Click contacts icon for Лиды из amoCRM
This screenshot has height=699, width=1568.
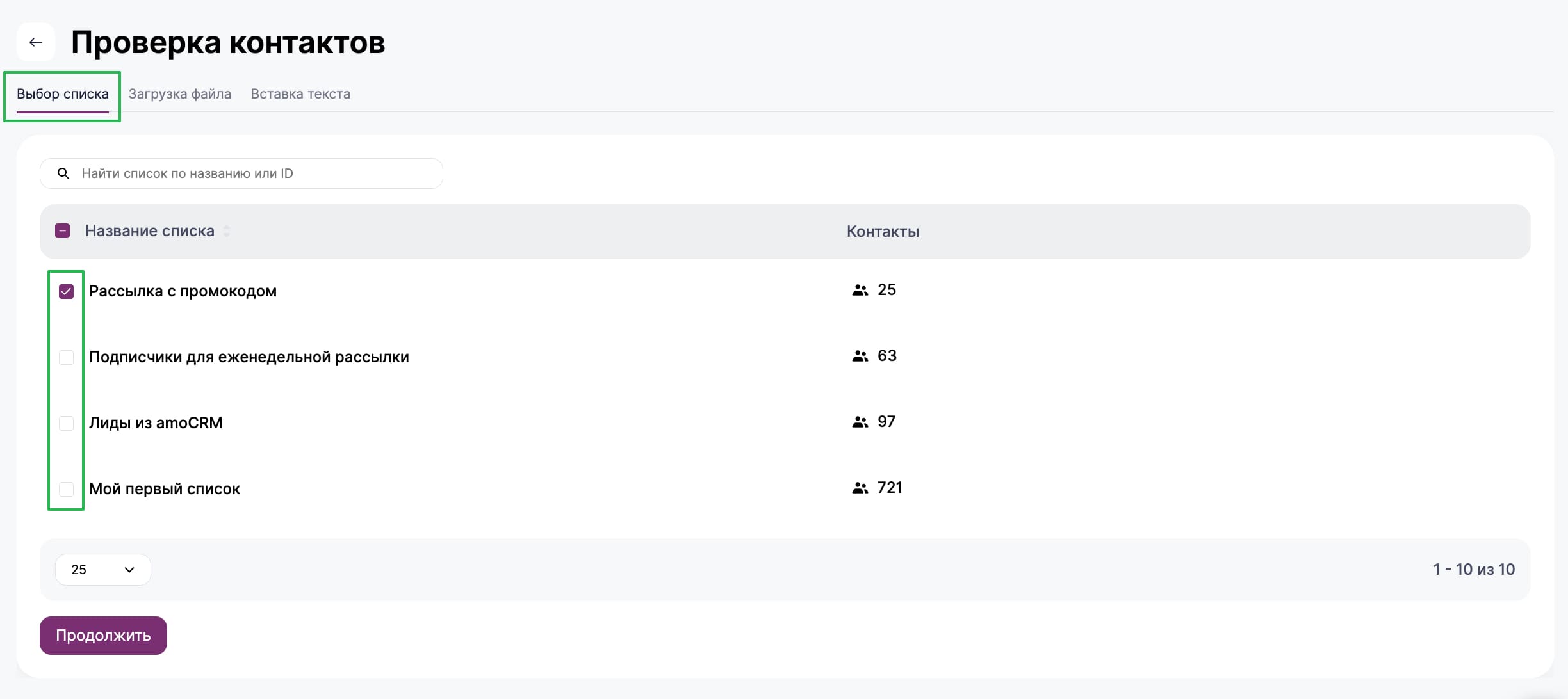click(860, 422)
